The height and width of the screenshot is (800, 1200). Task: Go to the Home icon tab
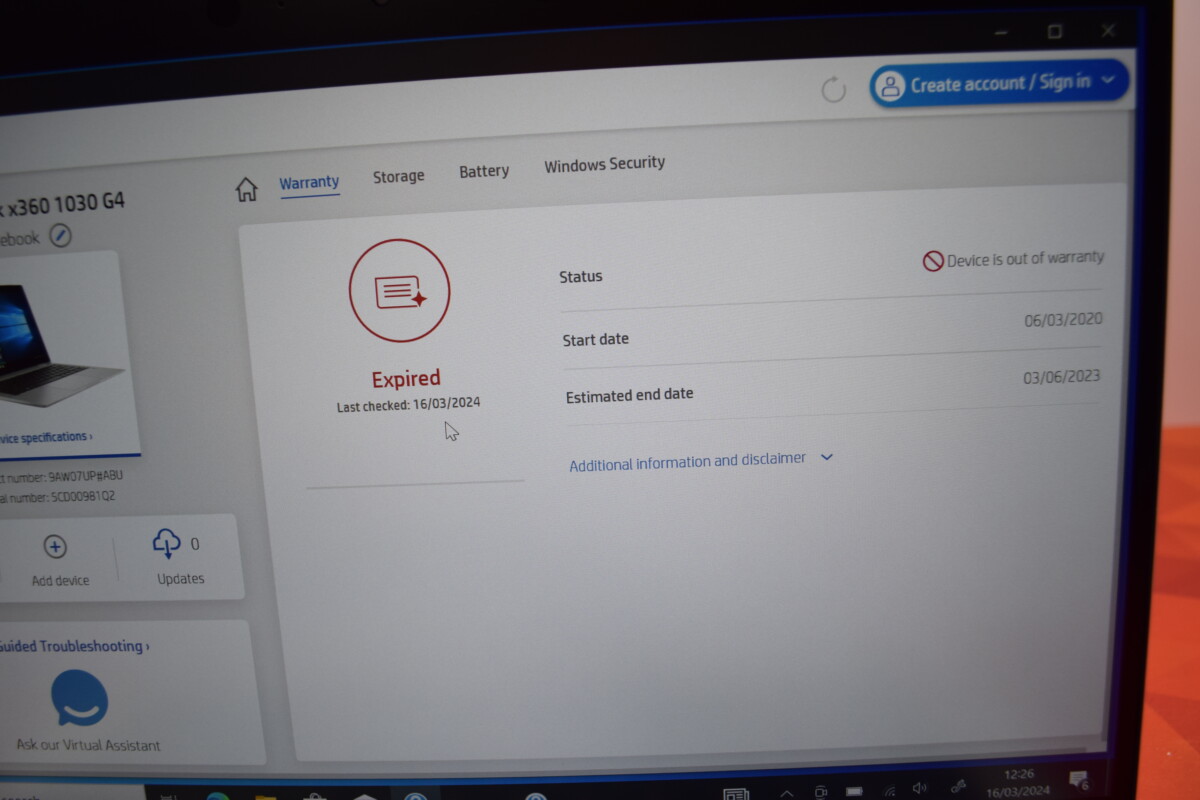tap(246, 189)
